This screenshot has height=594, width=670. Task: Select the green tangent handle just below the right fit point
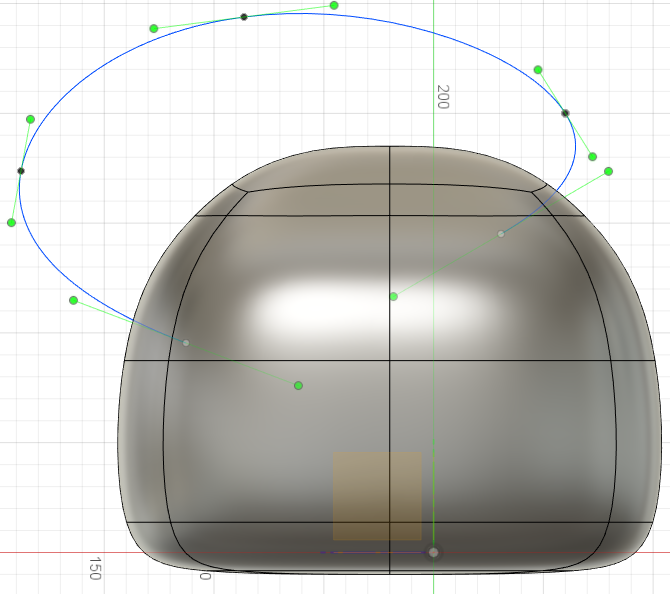pyautogui.click(x=592, y=157)
